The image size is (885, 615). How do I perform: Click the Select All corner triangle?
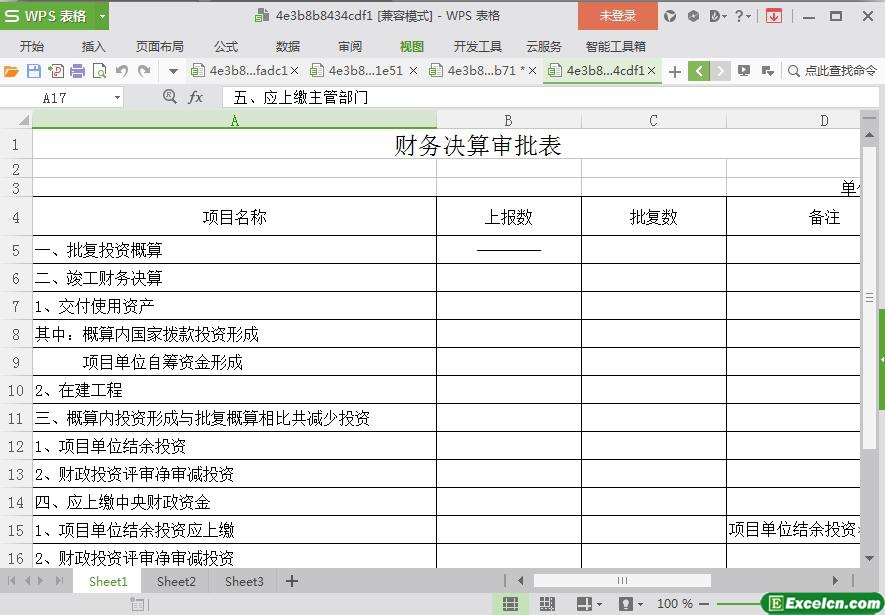[x=24, y=120]
